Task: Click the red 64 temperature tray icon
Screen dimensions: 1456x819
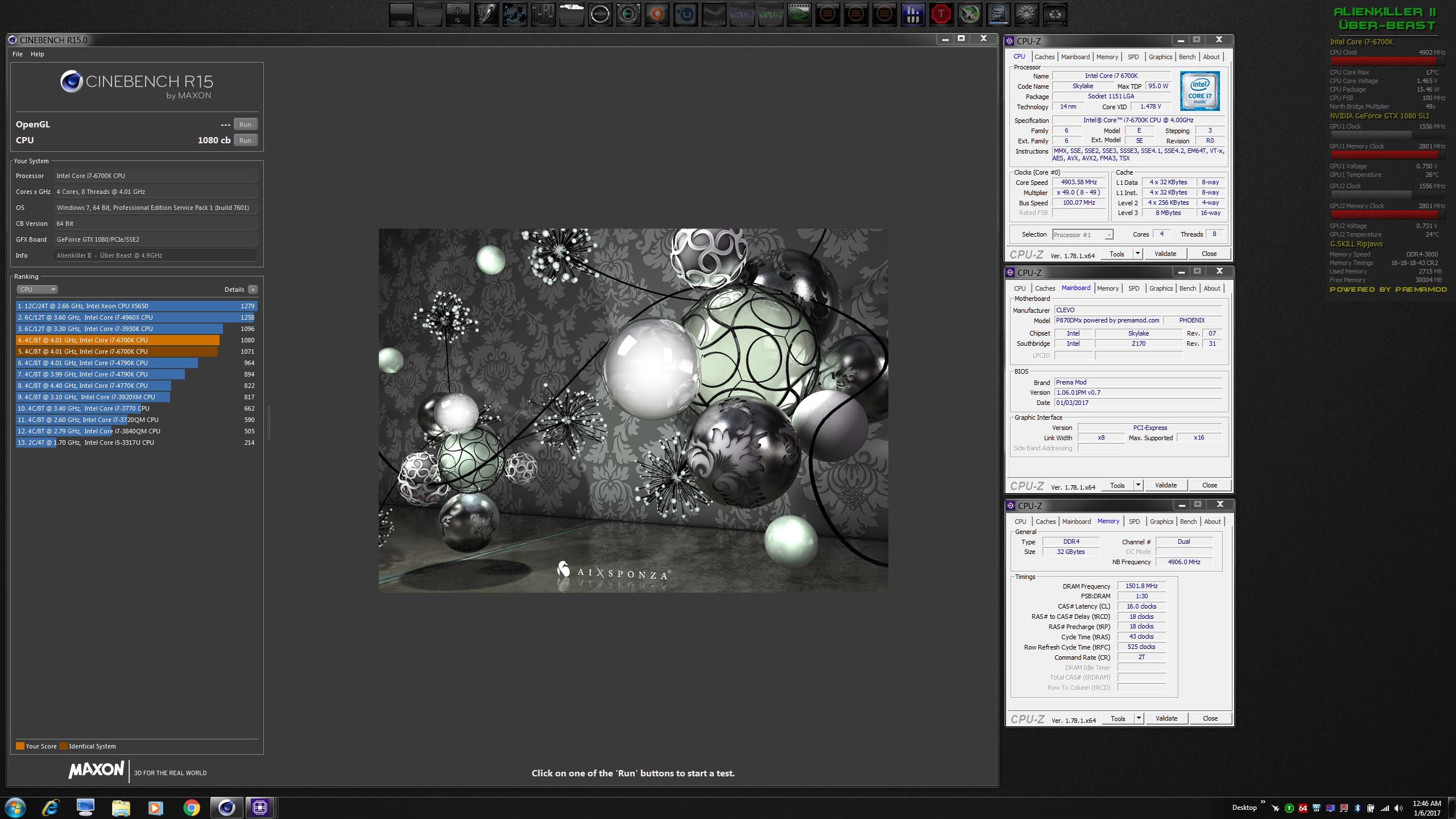Action: tap(1302, 808)
